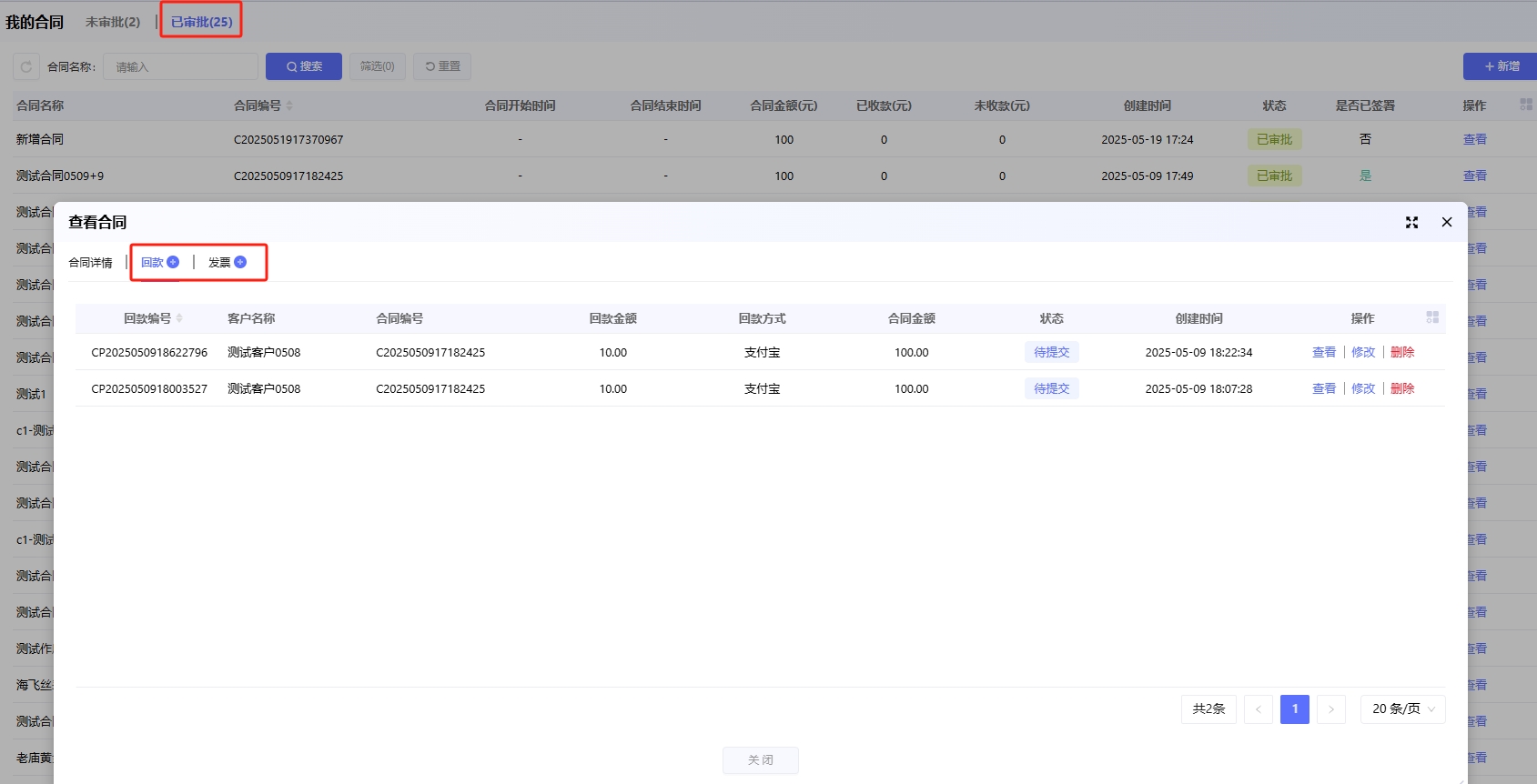Select the 已审批(25) tab
This screenshot has height=784, width=1537.
(201, 22)
